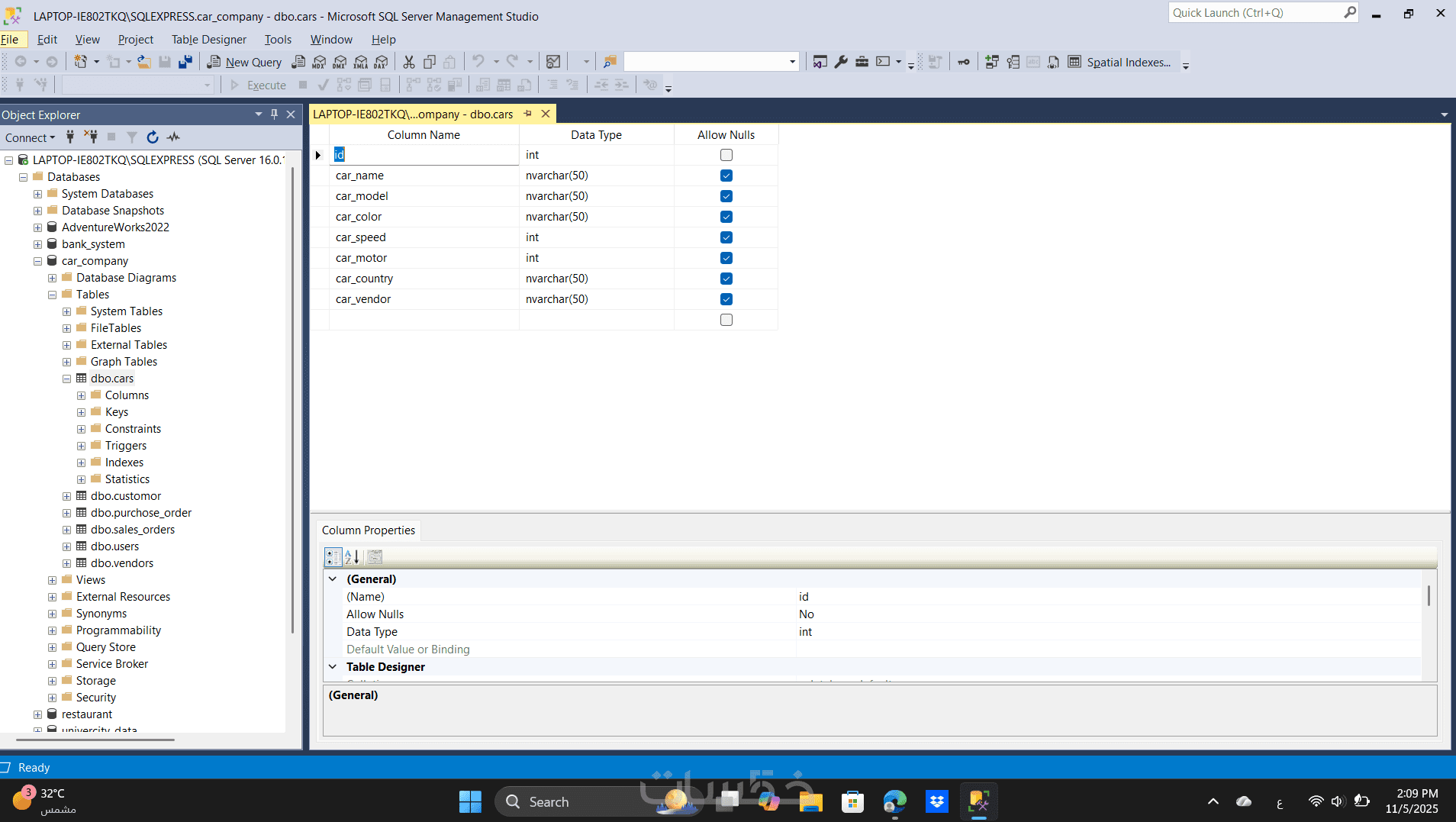Click the Object Explorer vertical scrollbar
This screenshot has height=822, width=1456.
(x=292, y=401)
